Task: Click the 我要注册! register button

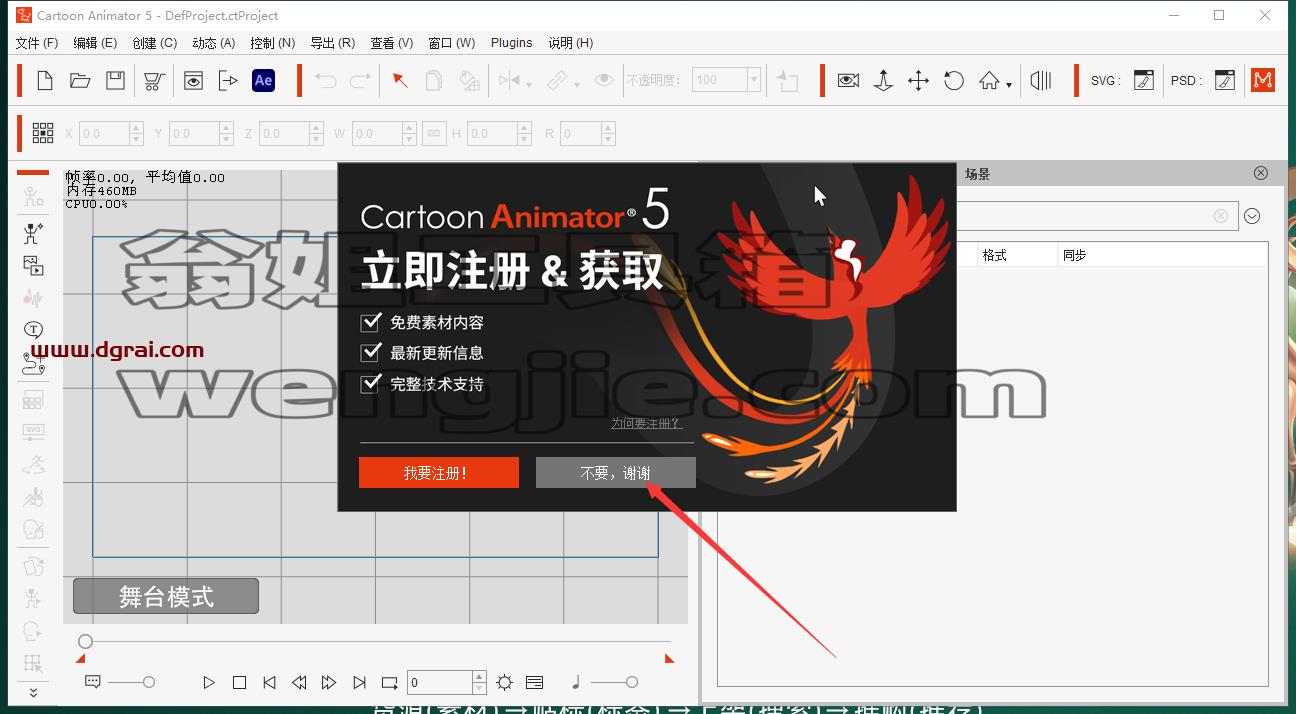Action: tap(438, 473)
